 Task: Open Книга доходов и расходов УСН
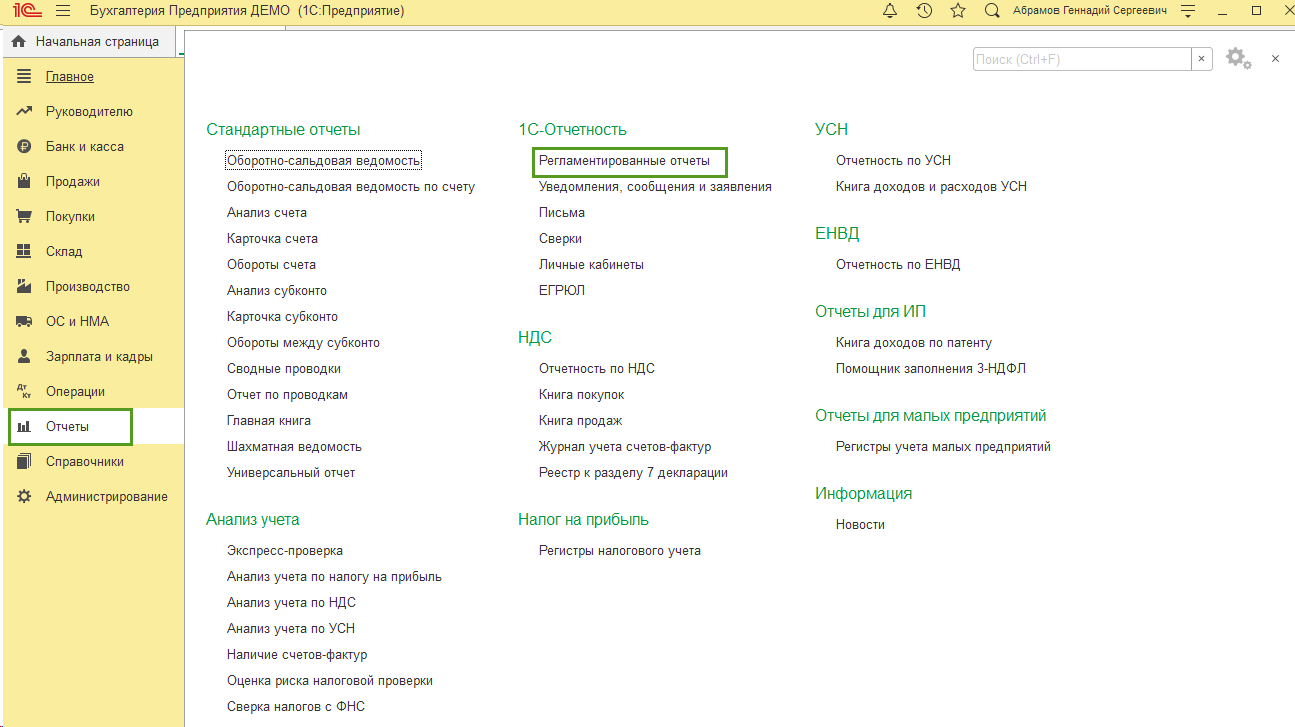[x=931, y=186]
